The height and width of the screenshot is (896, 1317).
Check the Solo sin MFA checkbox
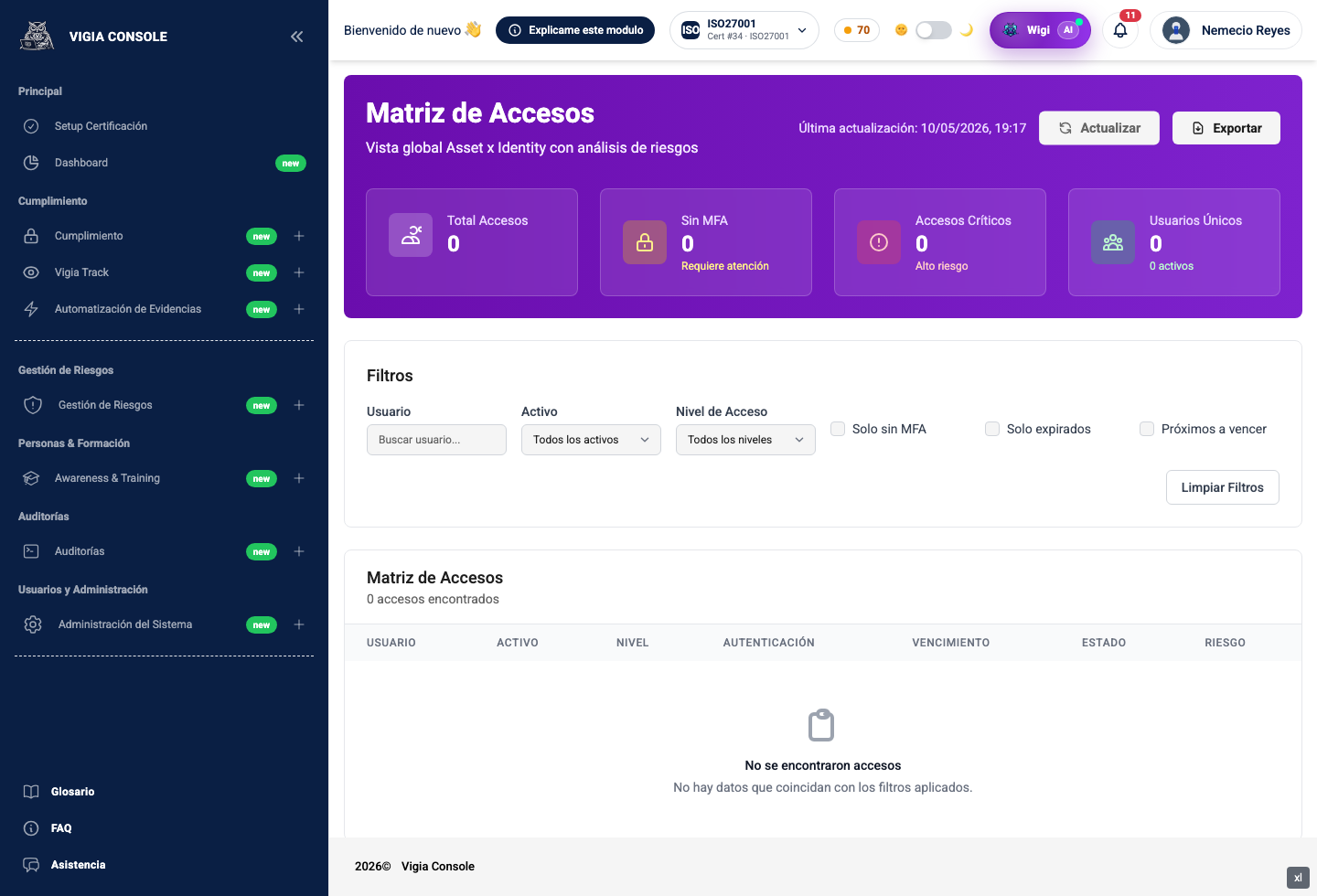(838, 429)
